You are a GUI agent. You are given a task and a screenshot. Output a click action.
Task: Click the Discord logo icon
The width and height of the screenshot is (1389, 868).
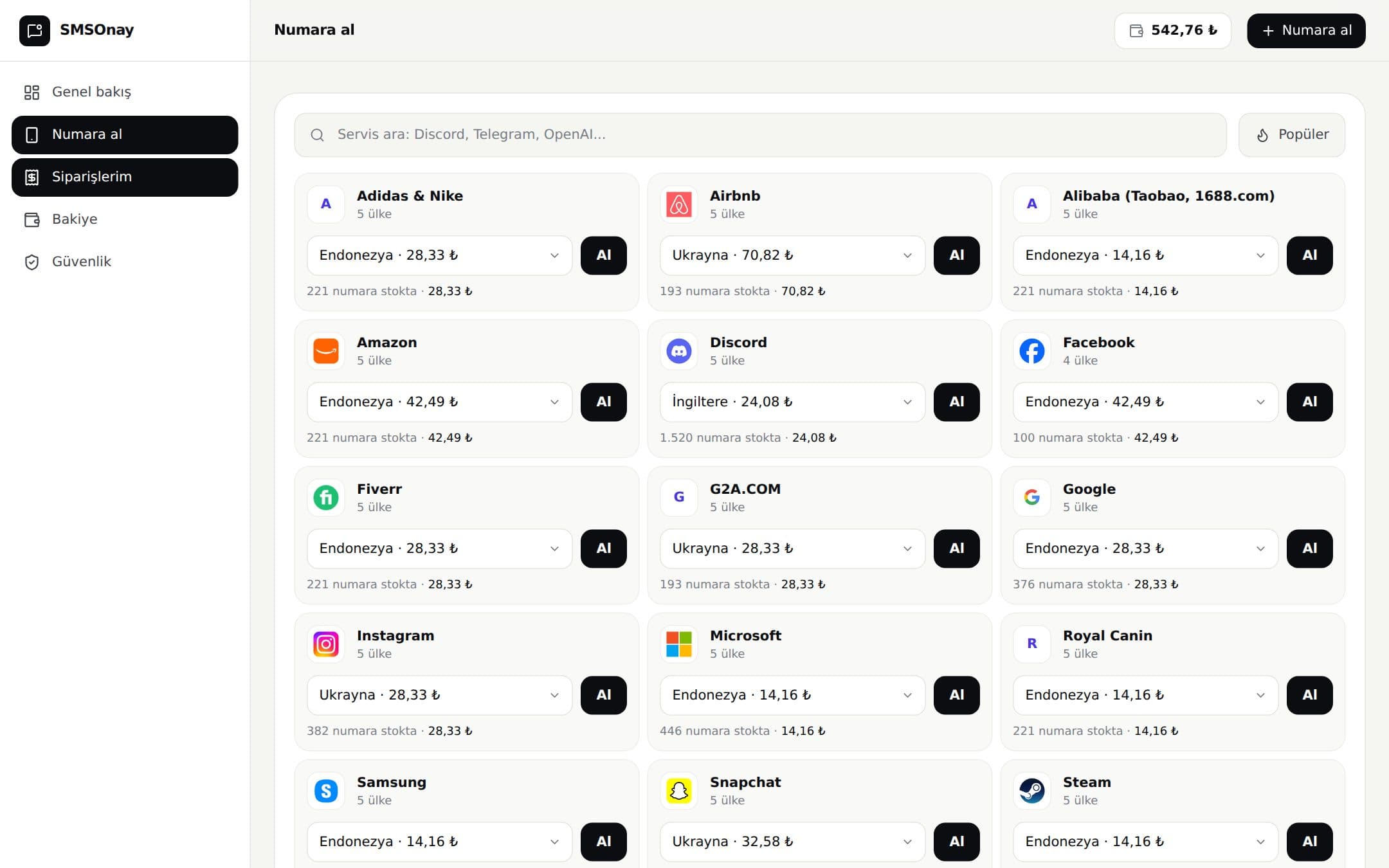(679, 351)
